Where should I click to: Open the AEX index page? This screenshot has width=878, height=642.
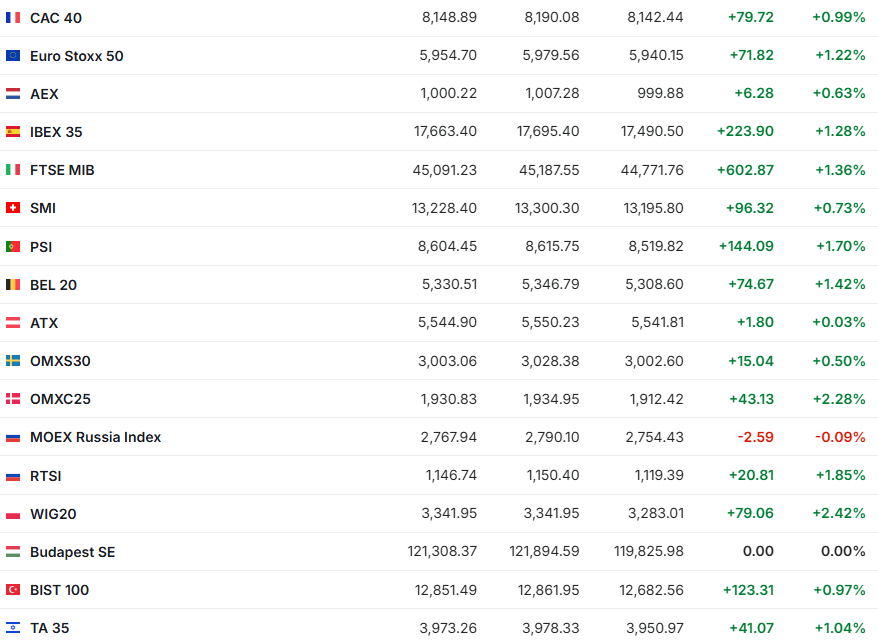[x=44, y=94]
